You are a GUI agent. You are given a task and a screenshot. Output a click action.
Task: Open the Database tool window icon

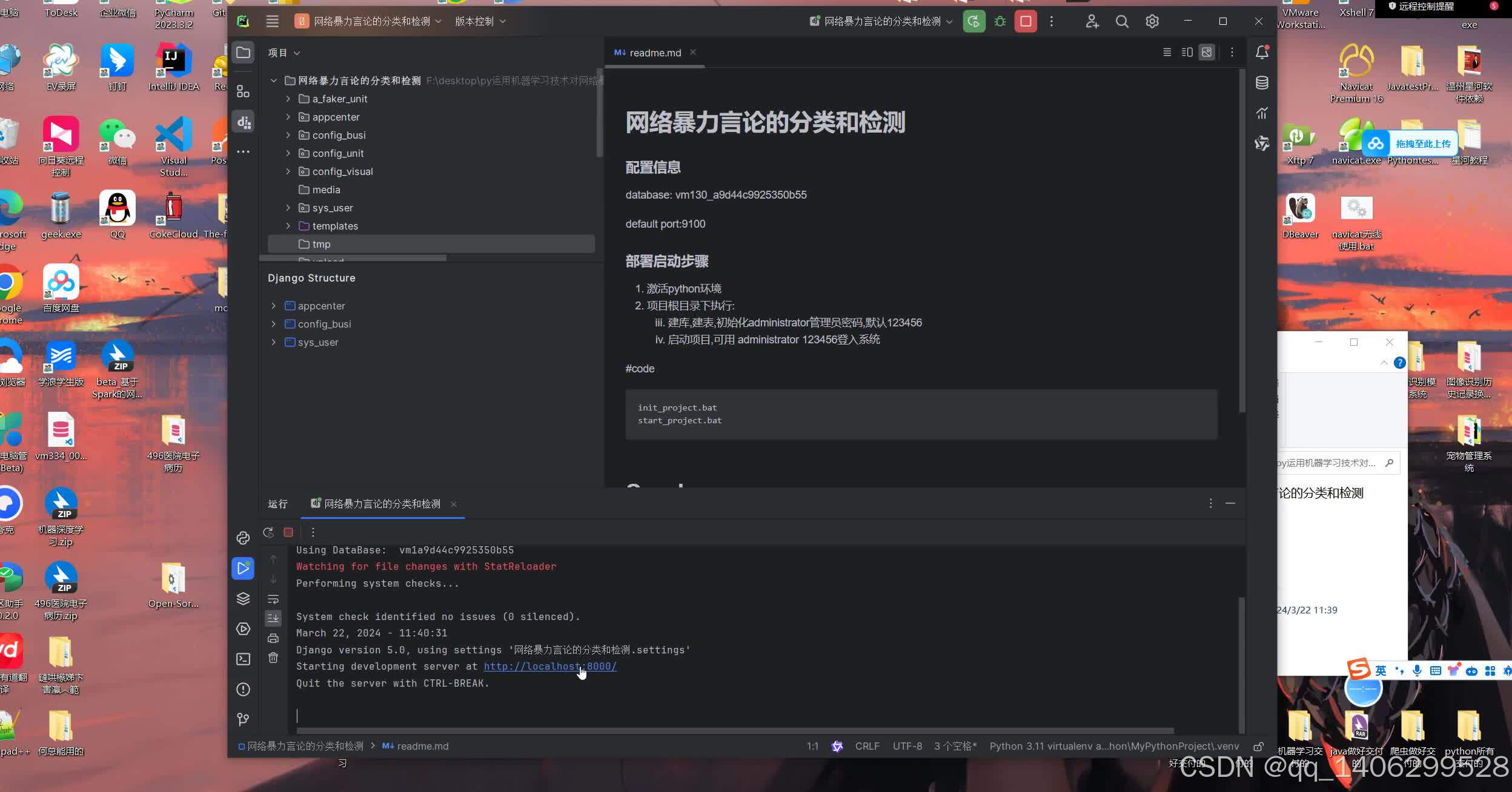coord(1262,83)
